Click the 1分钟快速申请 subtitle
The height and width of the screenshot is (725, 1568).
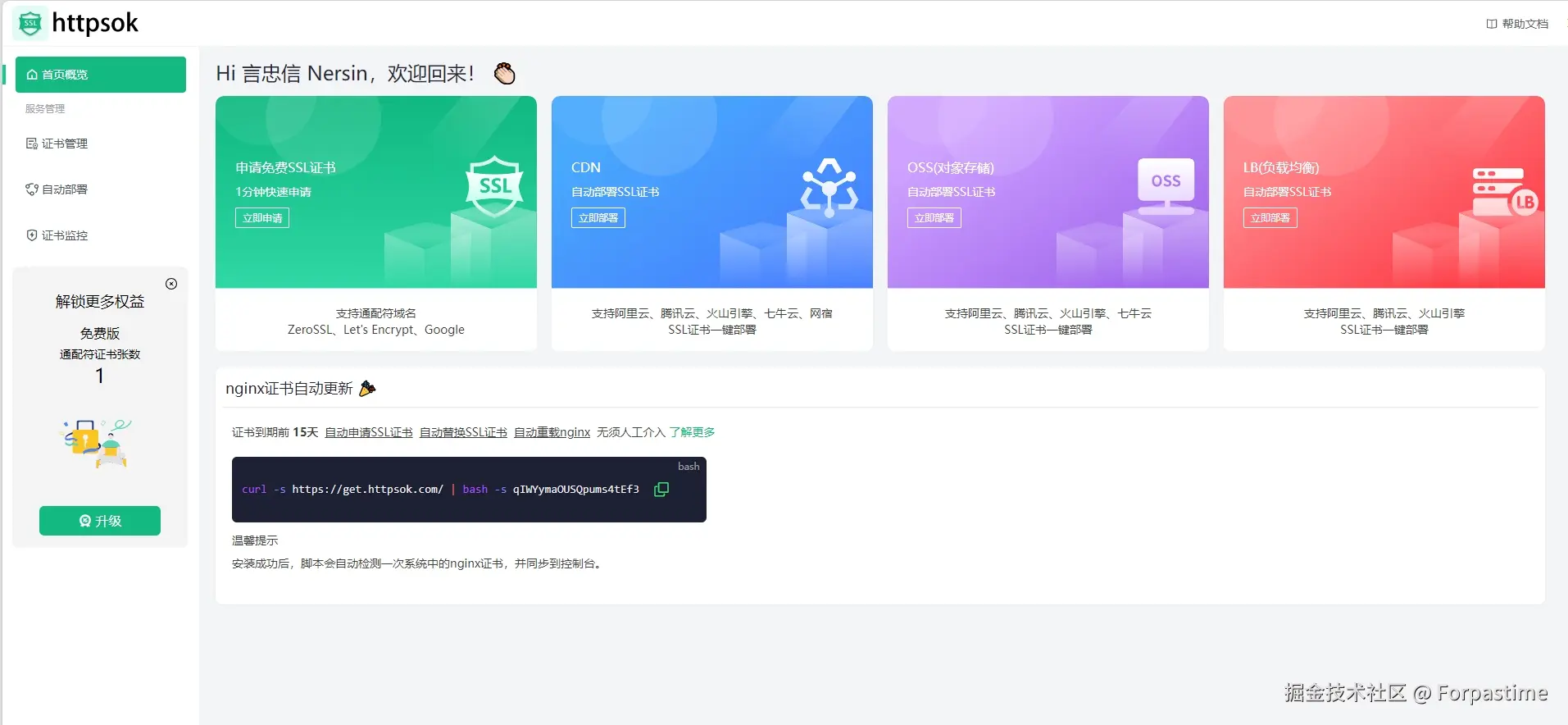tap(273, 192)
